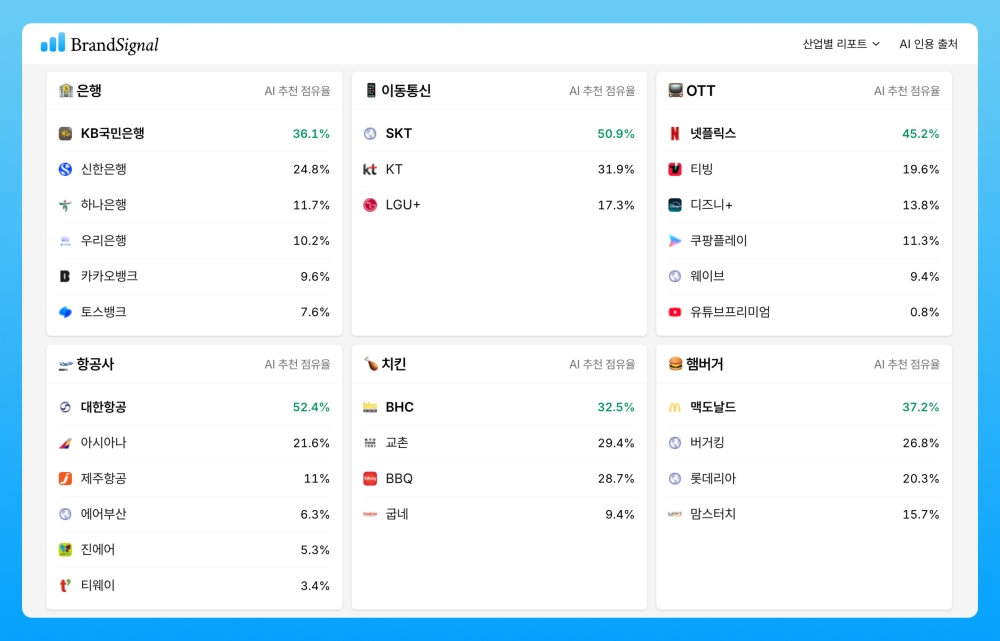The image size is (1000, 641).
Task: Click the 쿠팡플레이 brand name
Action: (x=719, y=241)
